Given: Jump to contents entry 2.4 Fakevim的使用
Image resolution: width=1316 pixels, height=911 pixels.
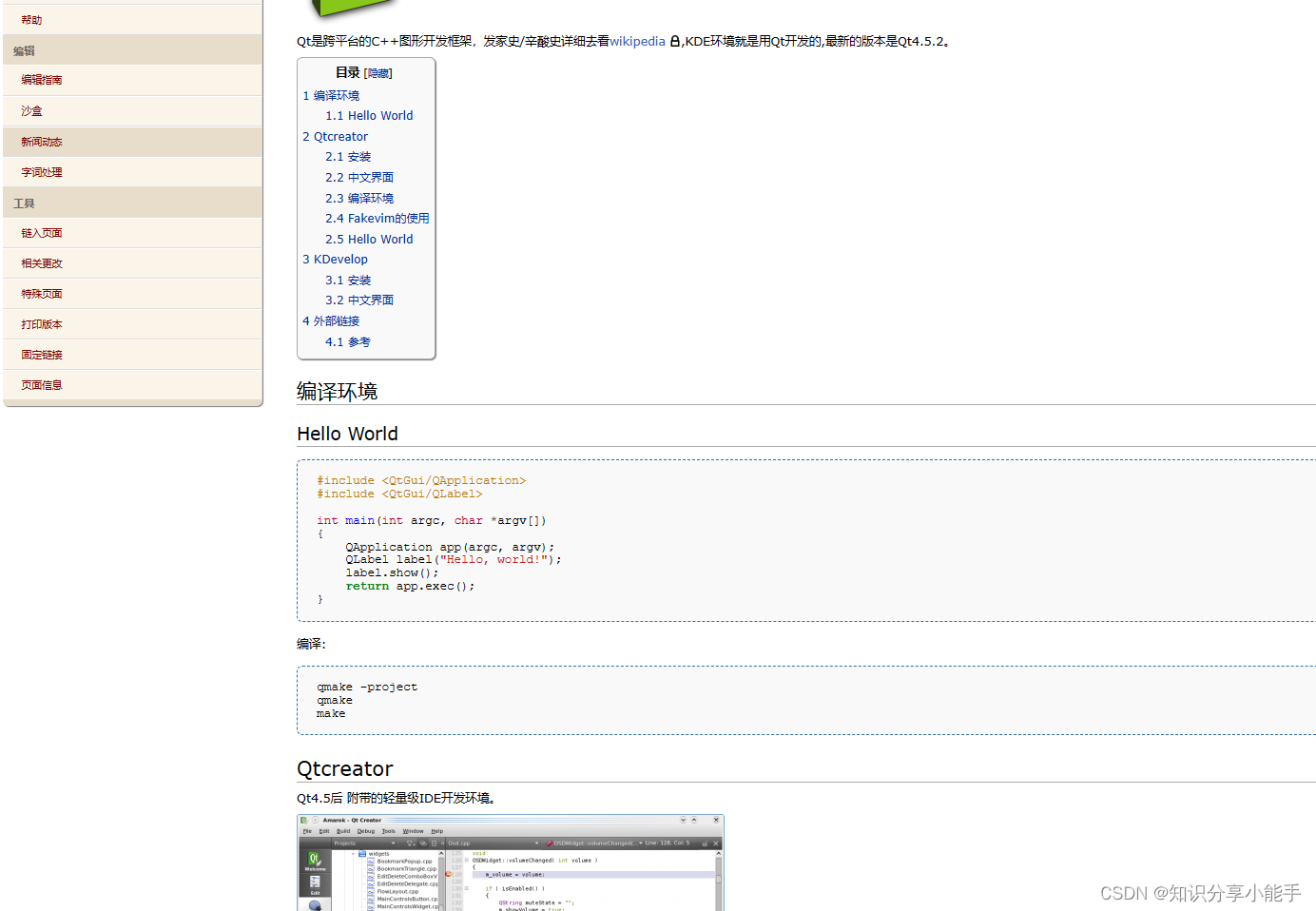Looking at the screenshot, I should click(377, 219).
